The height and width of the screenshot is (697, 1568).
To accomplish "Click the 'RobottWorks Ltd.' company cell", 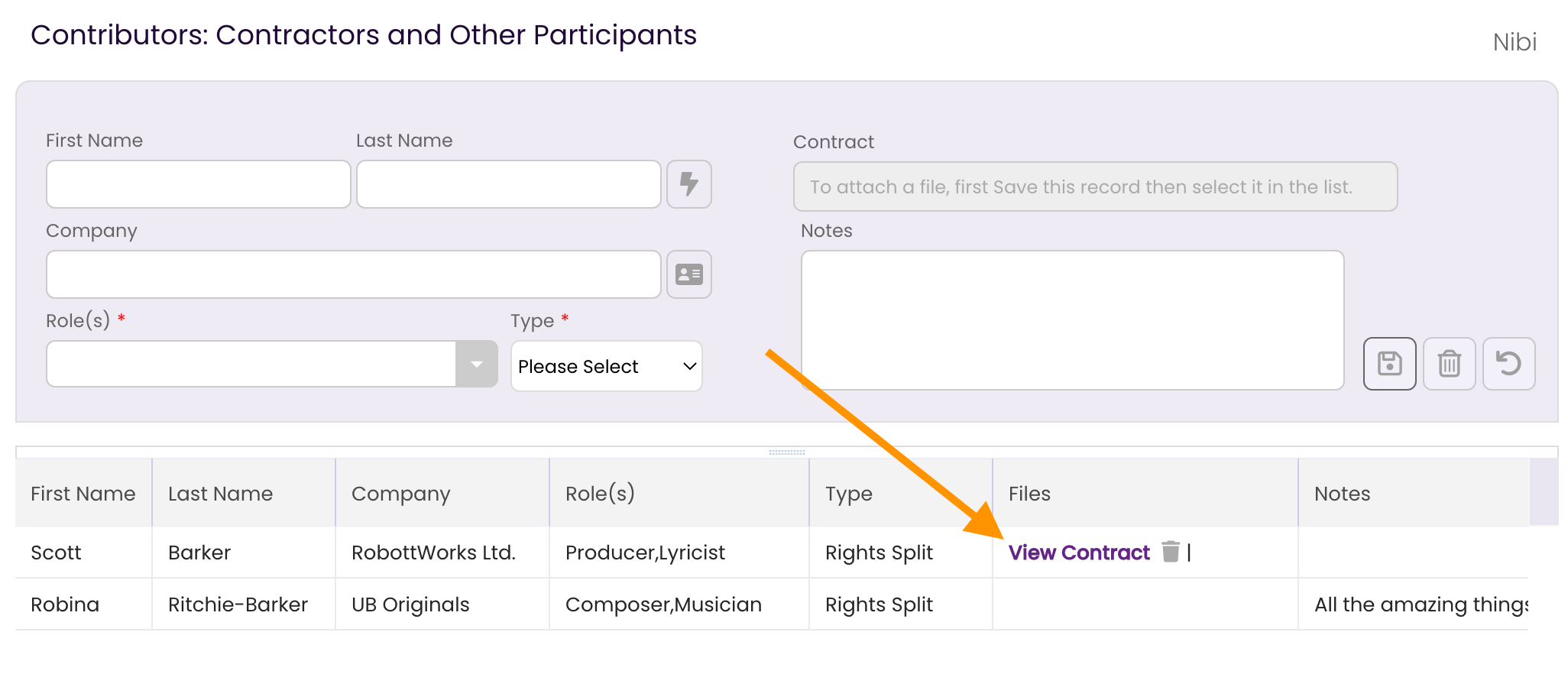I will [x=442, y=553].
